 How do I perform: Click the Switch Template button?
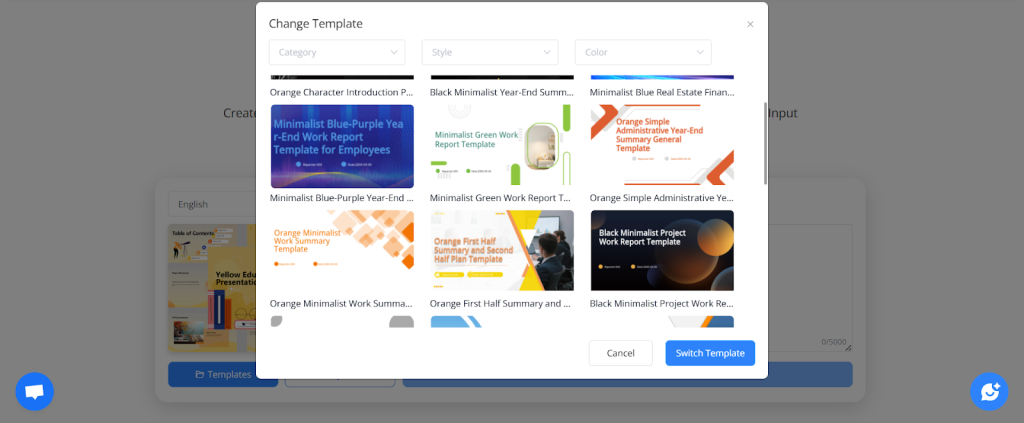click(710, 353)
